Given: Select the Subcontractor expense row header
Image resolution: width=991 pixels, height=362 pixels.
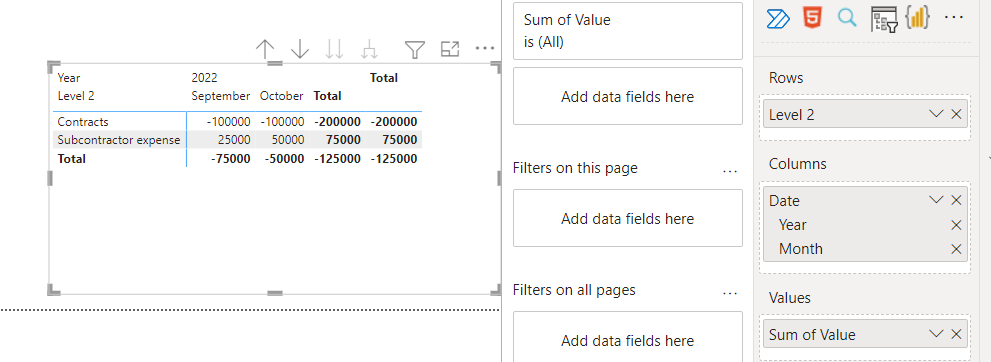Looking at the screenshot, I should coord(119,140).
